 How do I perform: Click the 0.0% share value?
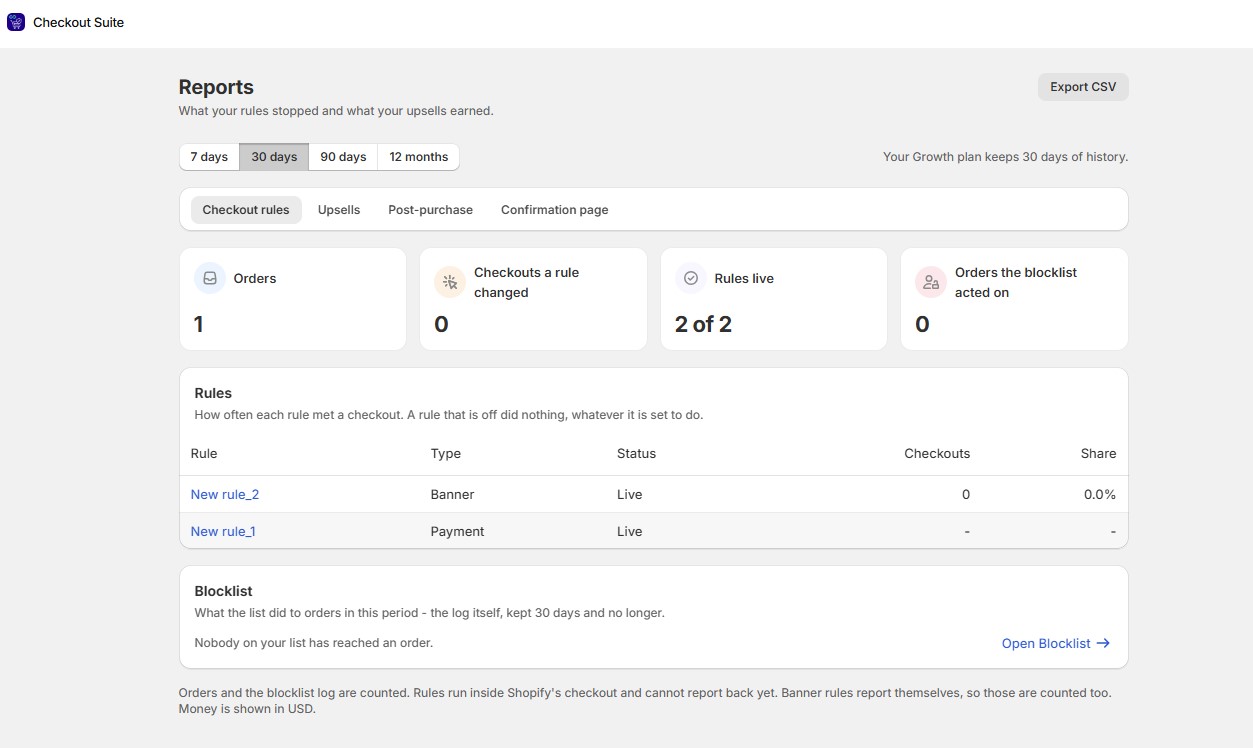(1100, 494)
